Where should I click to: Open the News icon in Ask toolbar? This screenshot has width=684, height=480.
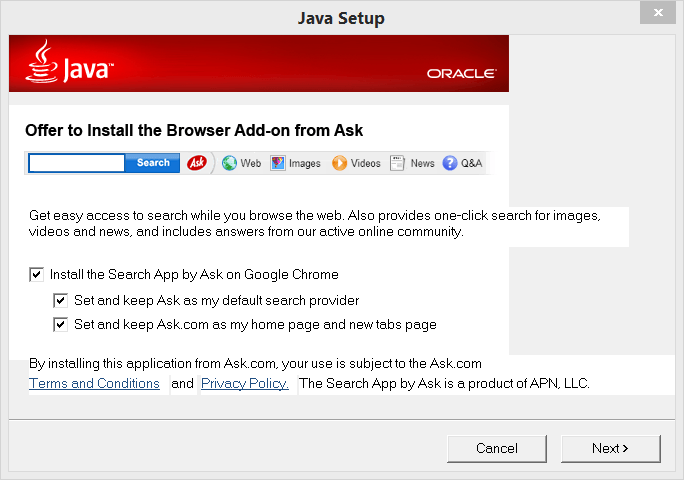click(398, 163)
